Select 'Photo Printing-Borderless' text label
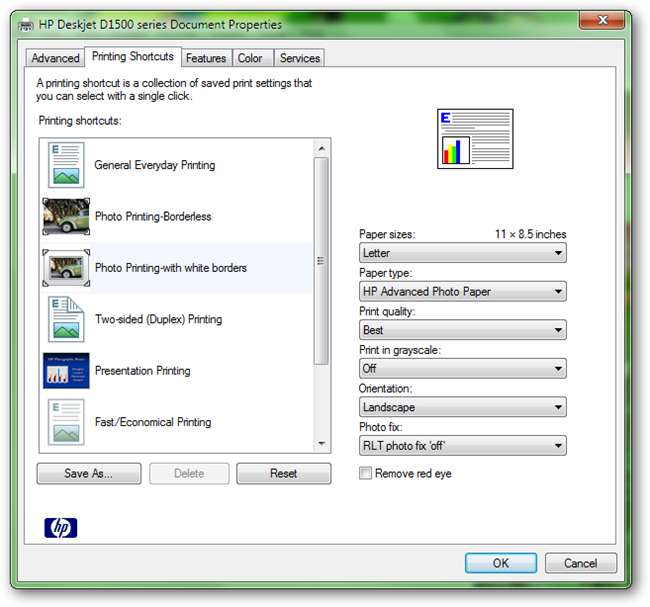This screenshot has width=650, height=607. (153, 216)
